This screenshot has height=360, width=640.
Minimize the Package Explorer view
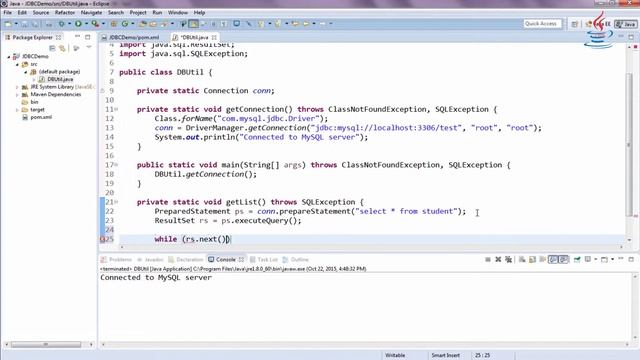click(77, 37)
